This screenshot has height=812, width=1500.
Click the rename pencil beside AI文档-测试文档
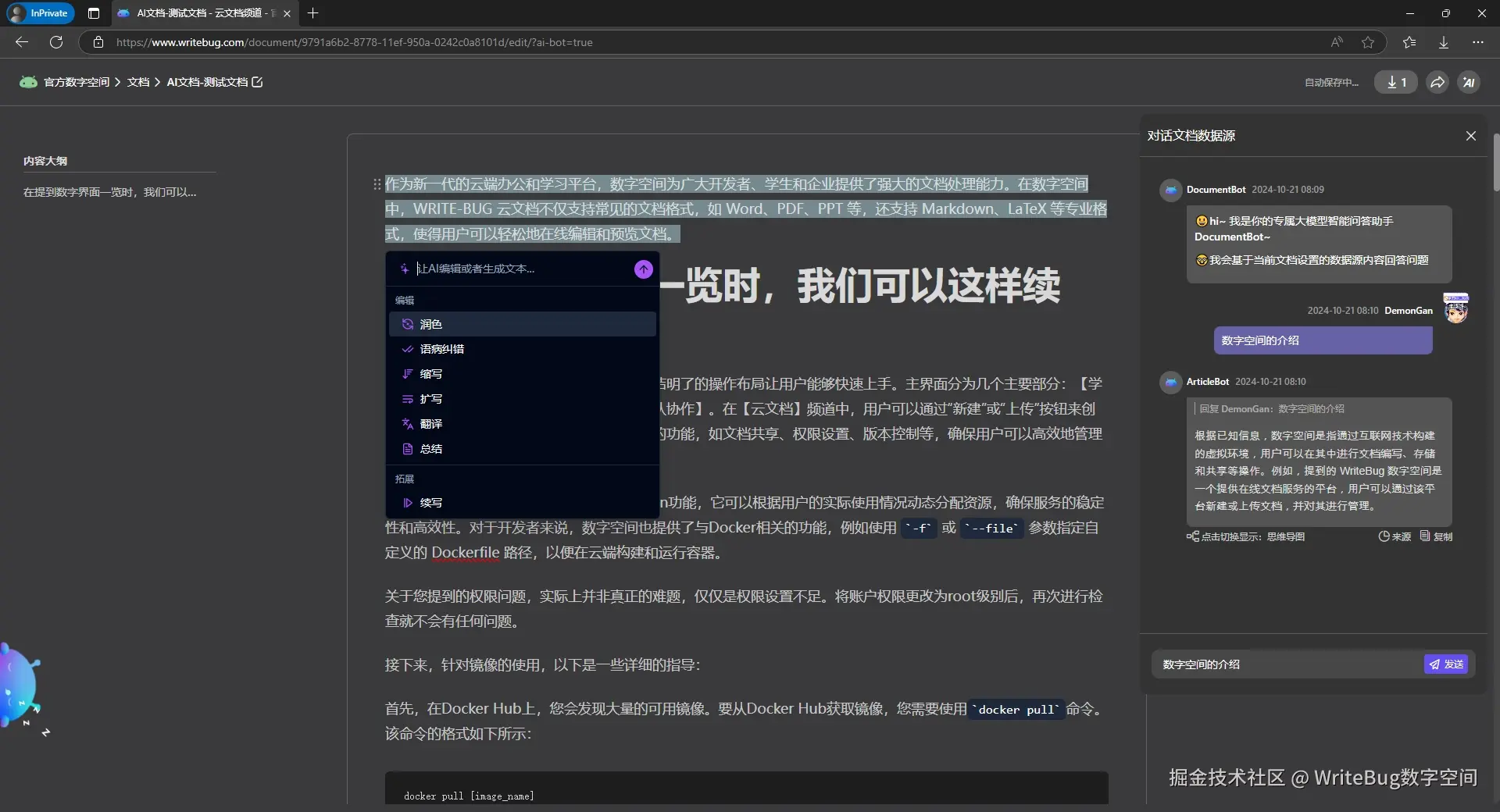(258, 82)
